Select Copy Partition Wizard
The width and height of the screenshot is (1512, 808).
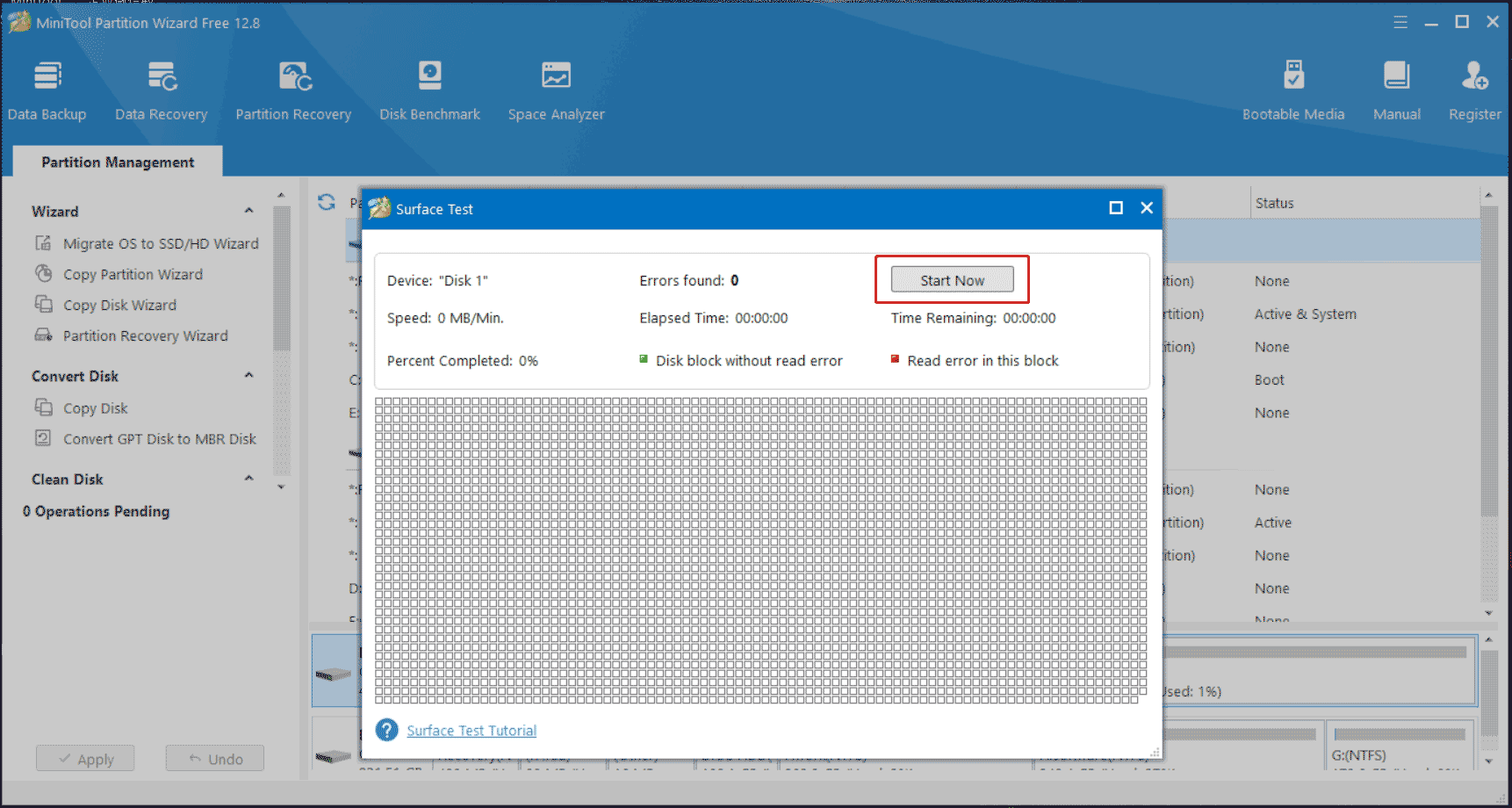[133, 274]
